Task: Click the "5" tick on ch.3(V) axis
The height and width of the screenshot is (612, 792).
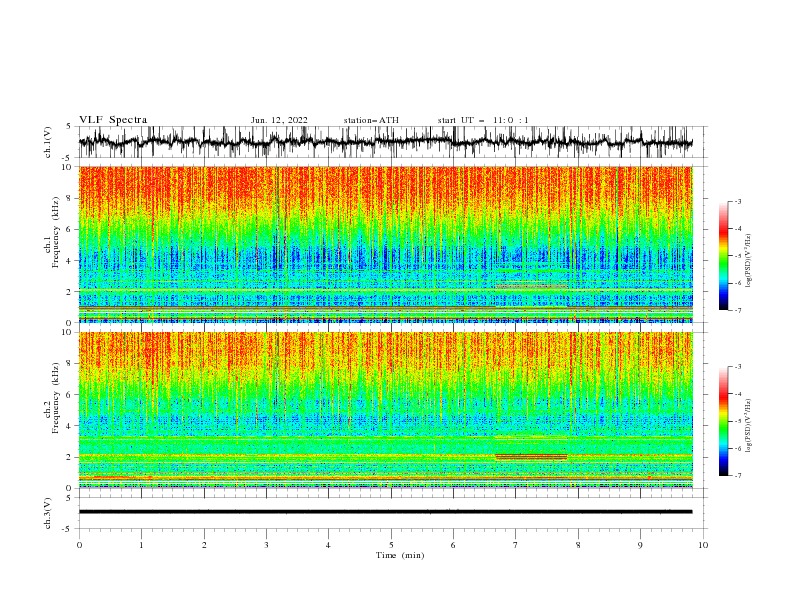Action: (x=69, y=498)
